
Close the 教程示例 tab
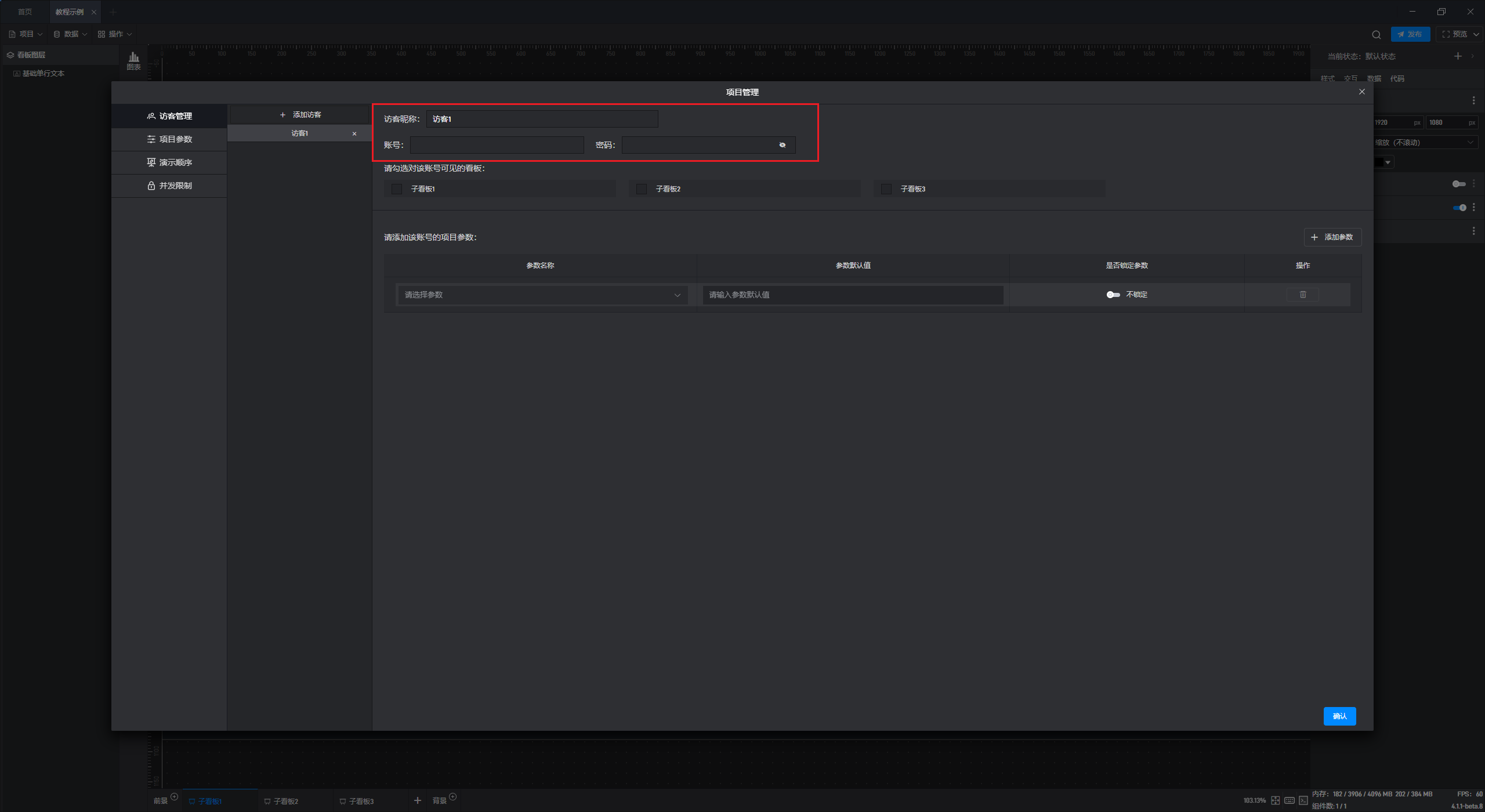94,12
